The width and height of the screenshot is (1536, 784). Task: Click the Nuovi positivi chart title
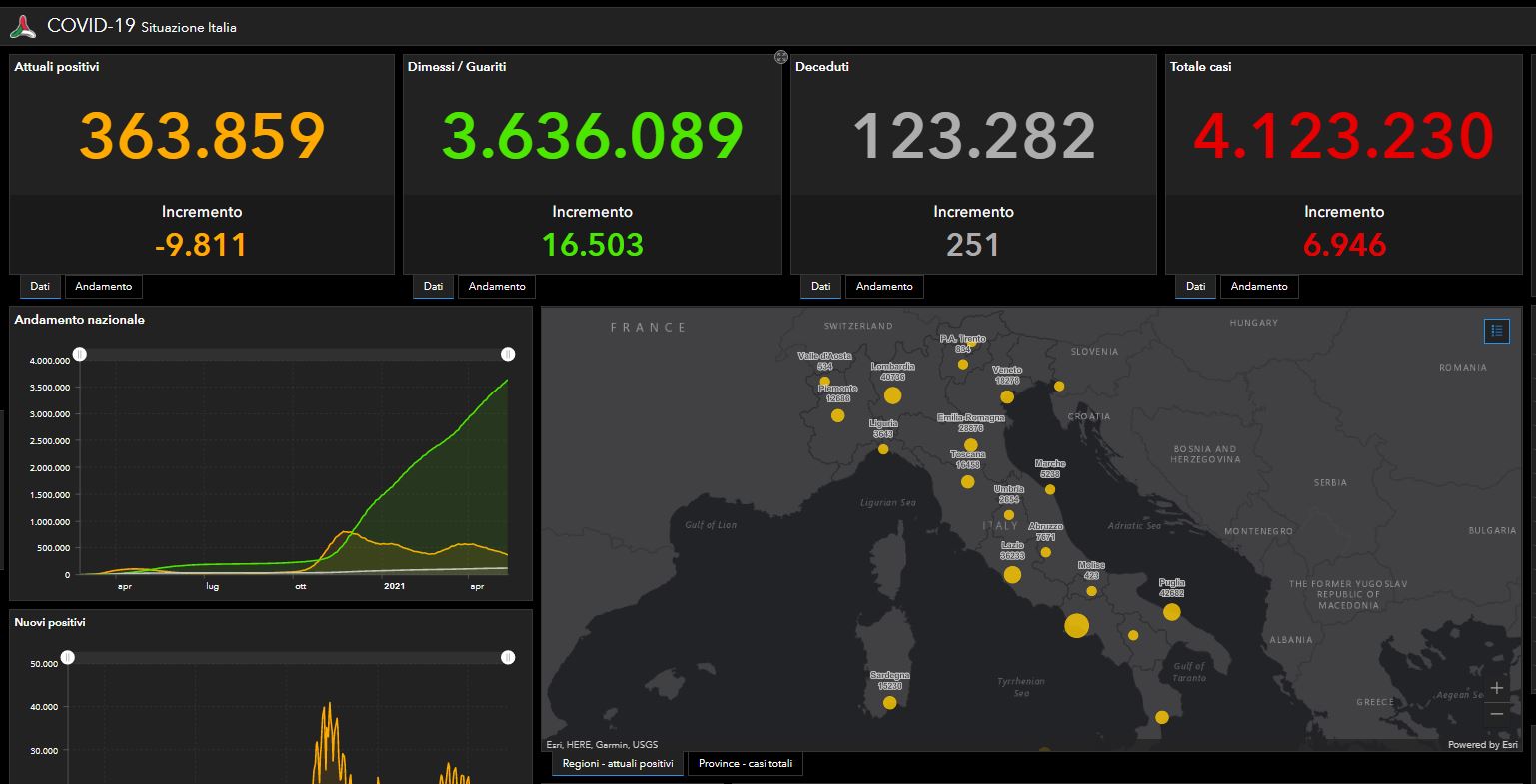[x=50, y=622]
